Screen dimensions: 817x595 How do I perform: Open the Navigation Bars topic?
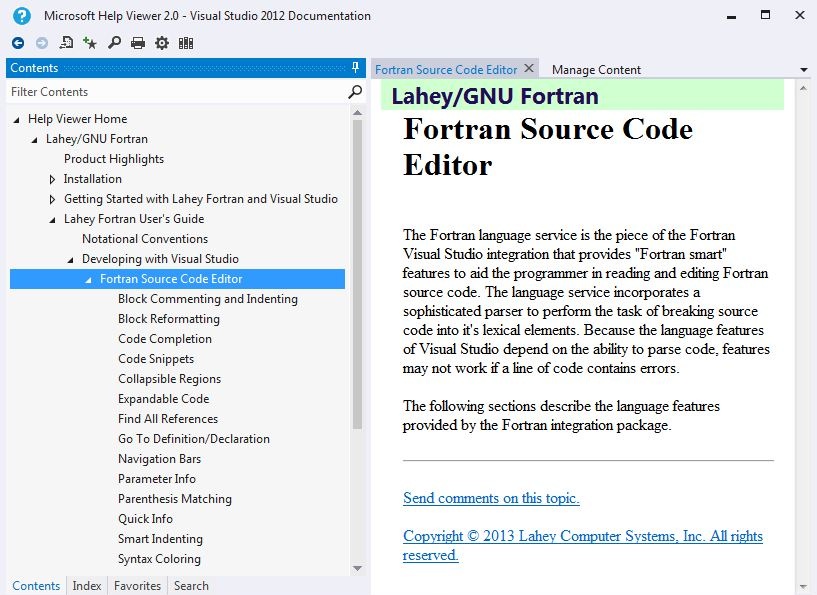click(x=159, y=458)
